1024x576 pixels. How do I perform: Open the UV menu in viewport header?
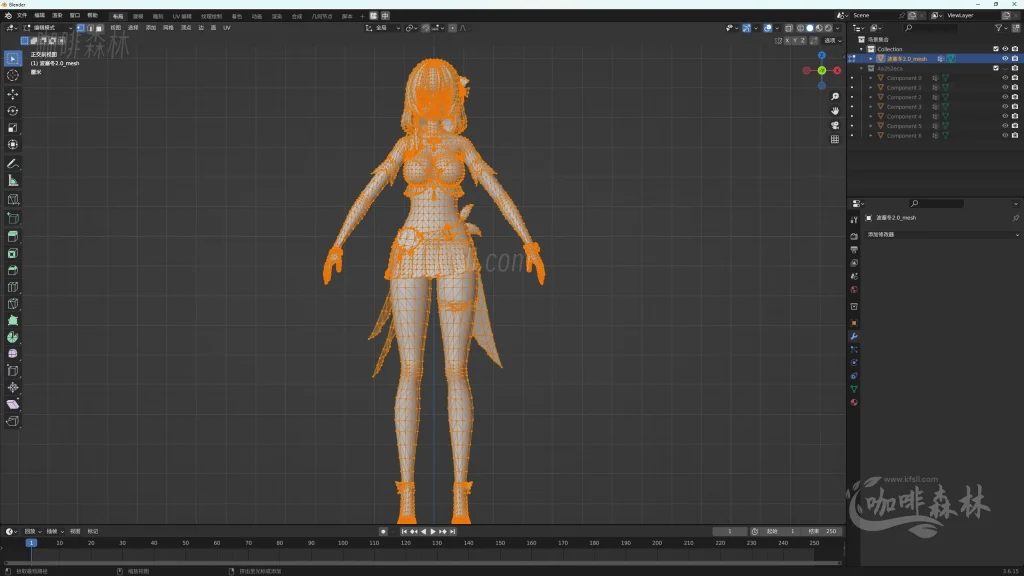pyautogui.click(x=227, y=28)
